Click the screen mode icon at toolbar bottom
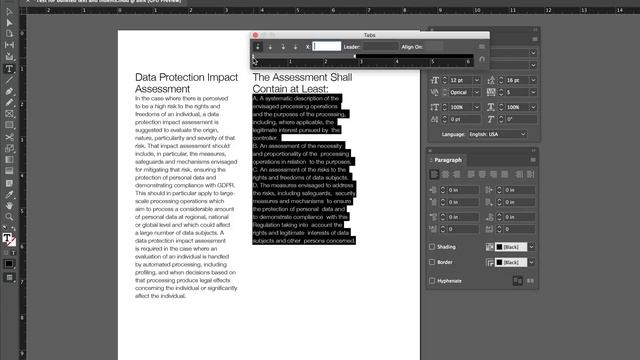 (x=9, y=278)
